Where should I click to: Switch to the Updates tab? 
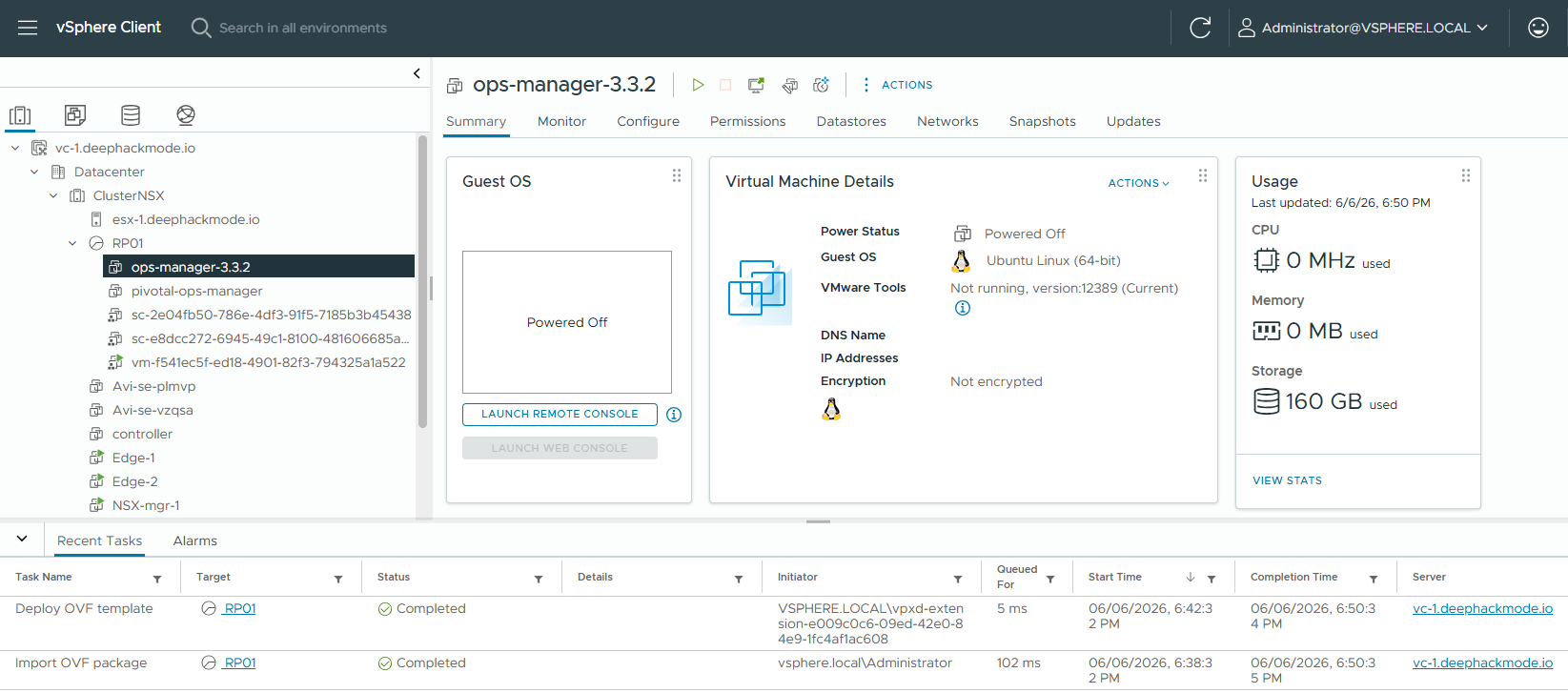(x=1133, y=121)
